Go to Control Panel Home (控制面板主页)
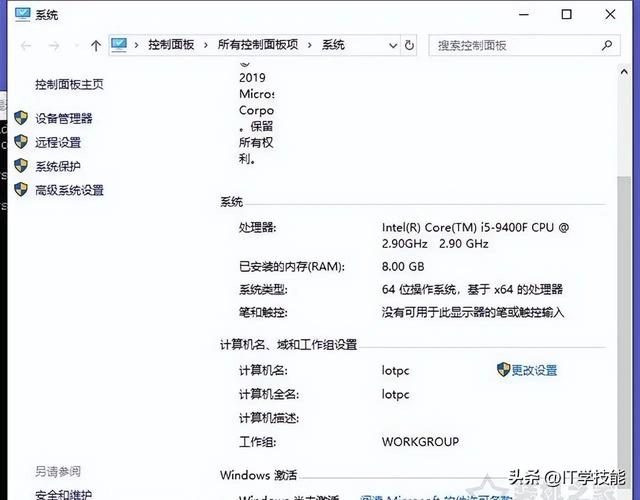Viewport: 640px width, 500px height. 69,84
